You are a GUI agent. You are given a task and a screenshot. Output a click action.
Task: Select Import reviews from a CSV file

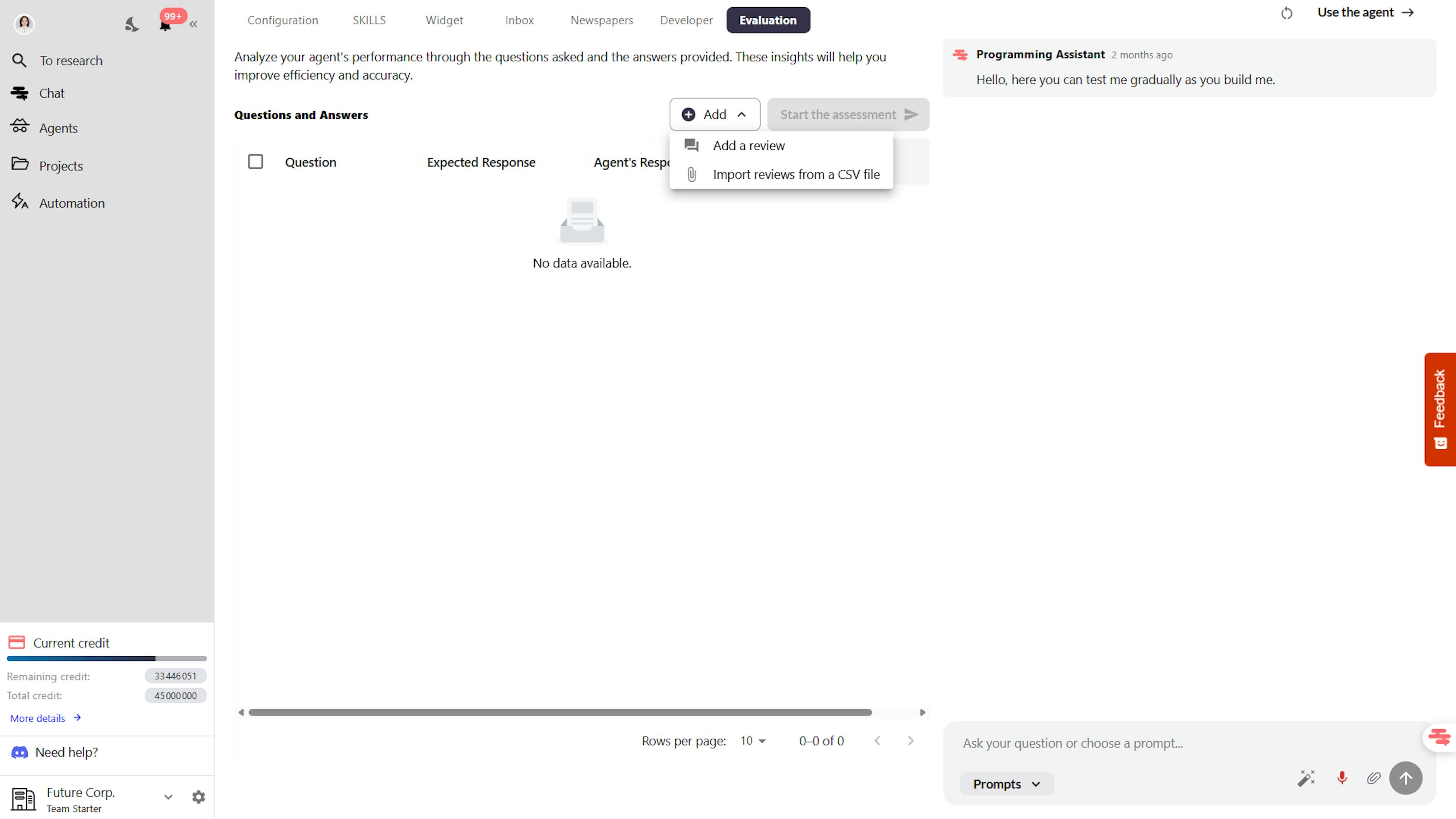[796, 175]
